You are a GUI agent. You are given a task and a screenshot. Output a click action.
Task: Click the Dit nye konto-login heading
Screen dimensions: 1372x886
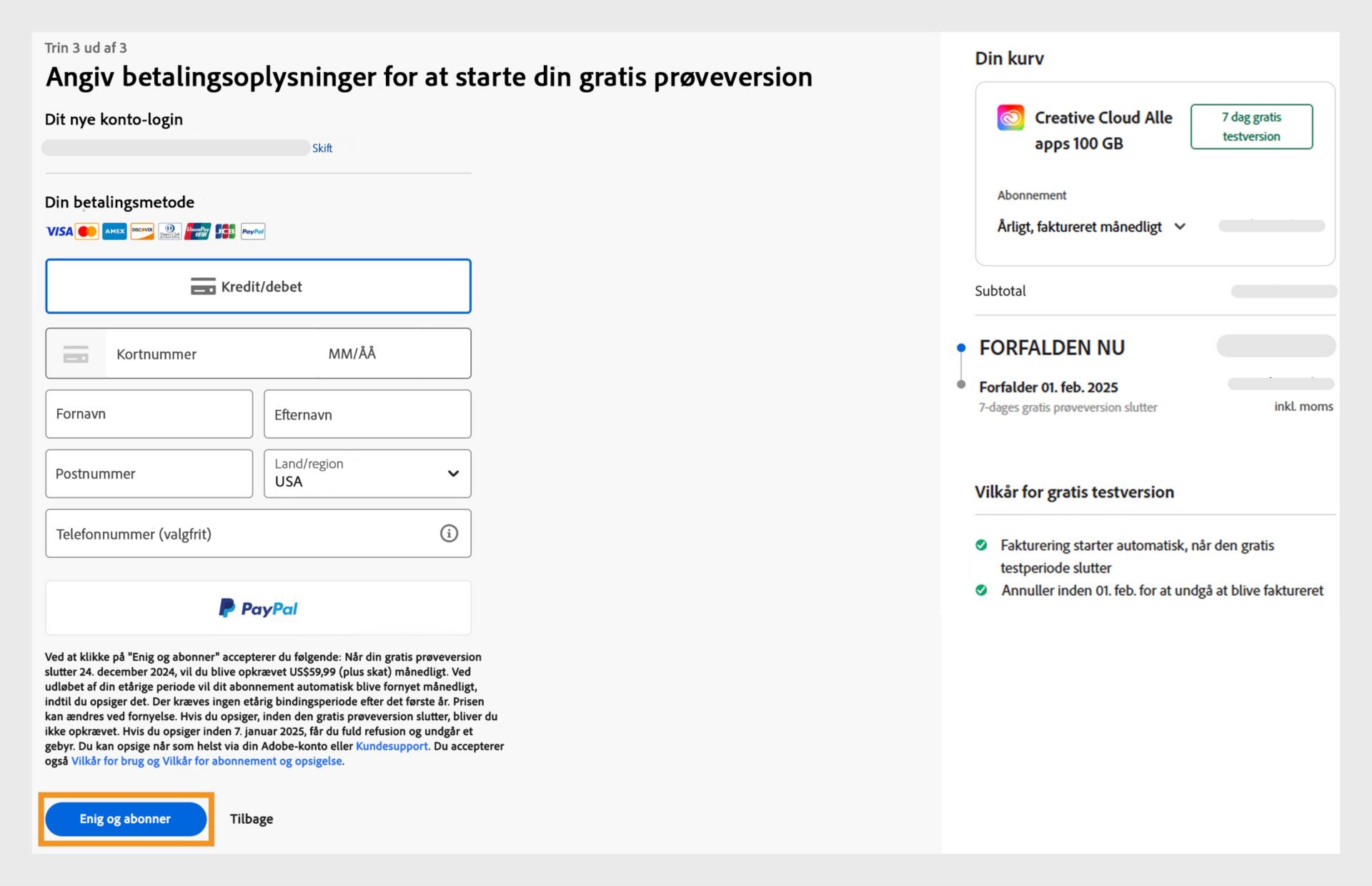click(114, 119)
